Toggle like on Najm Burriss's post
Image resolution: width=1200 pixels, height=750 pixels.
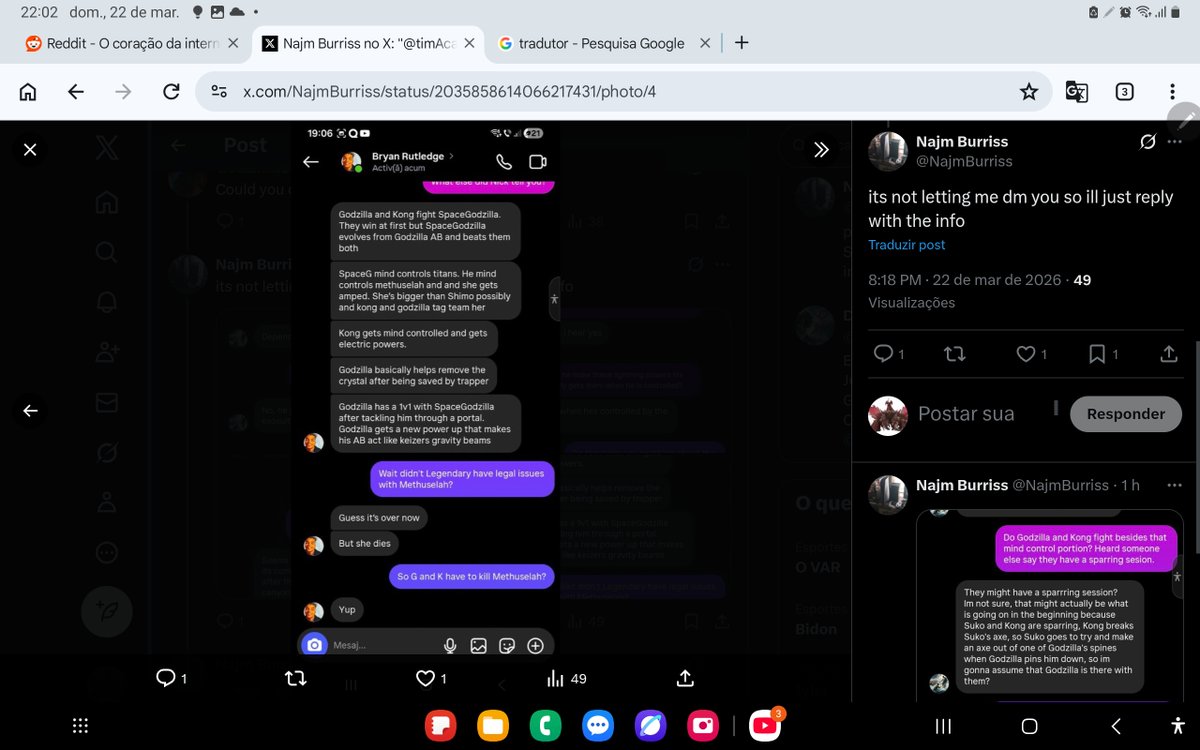pos(1025,354)
